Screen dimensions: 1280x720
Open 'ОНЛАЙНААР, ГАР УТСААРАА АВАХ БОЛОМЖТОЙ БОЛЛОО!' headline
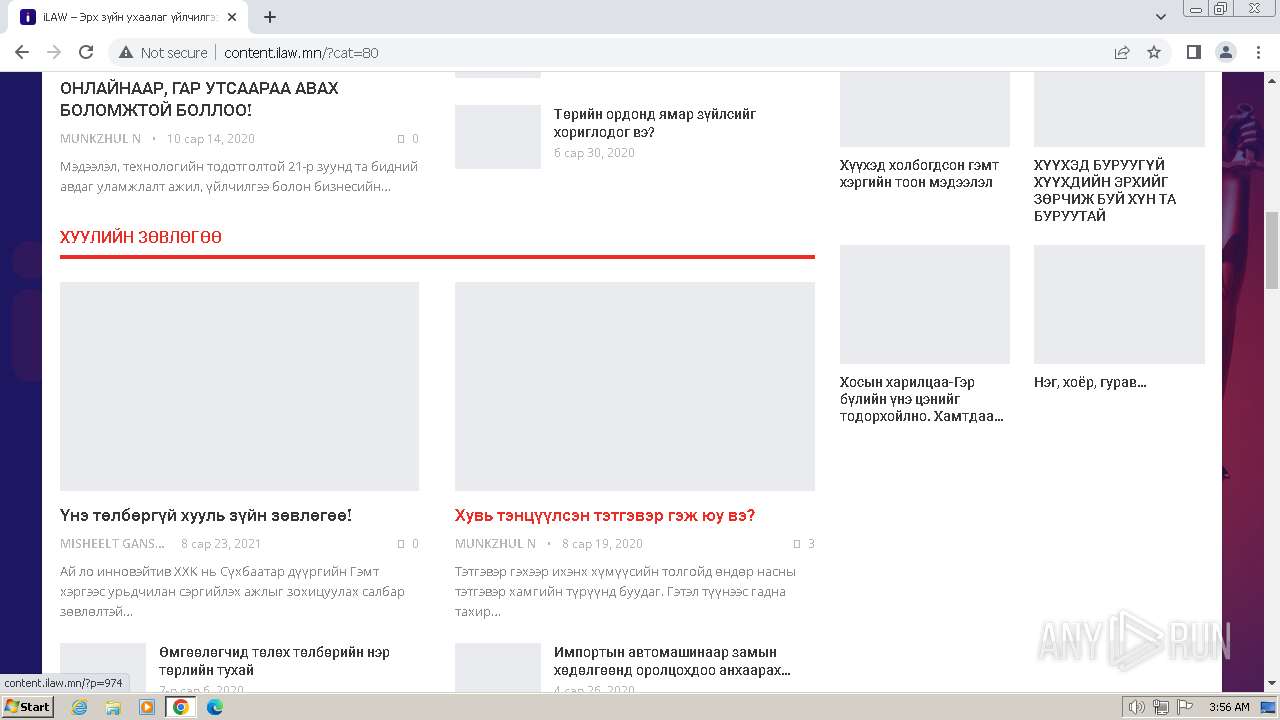coord(199,99)
